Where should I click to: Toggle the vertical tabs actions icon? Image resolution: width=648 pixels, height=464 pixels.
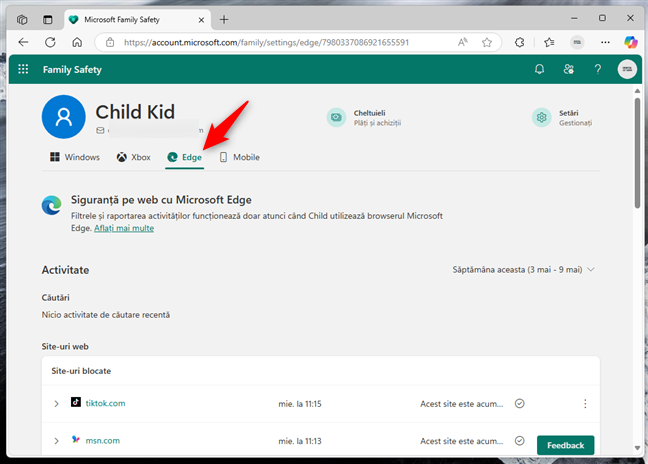tap(48, 19)
